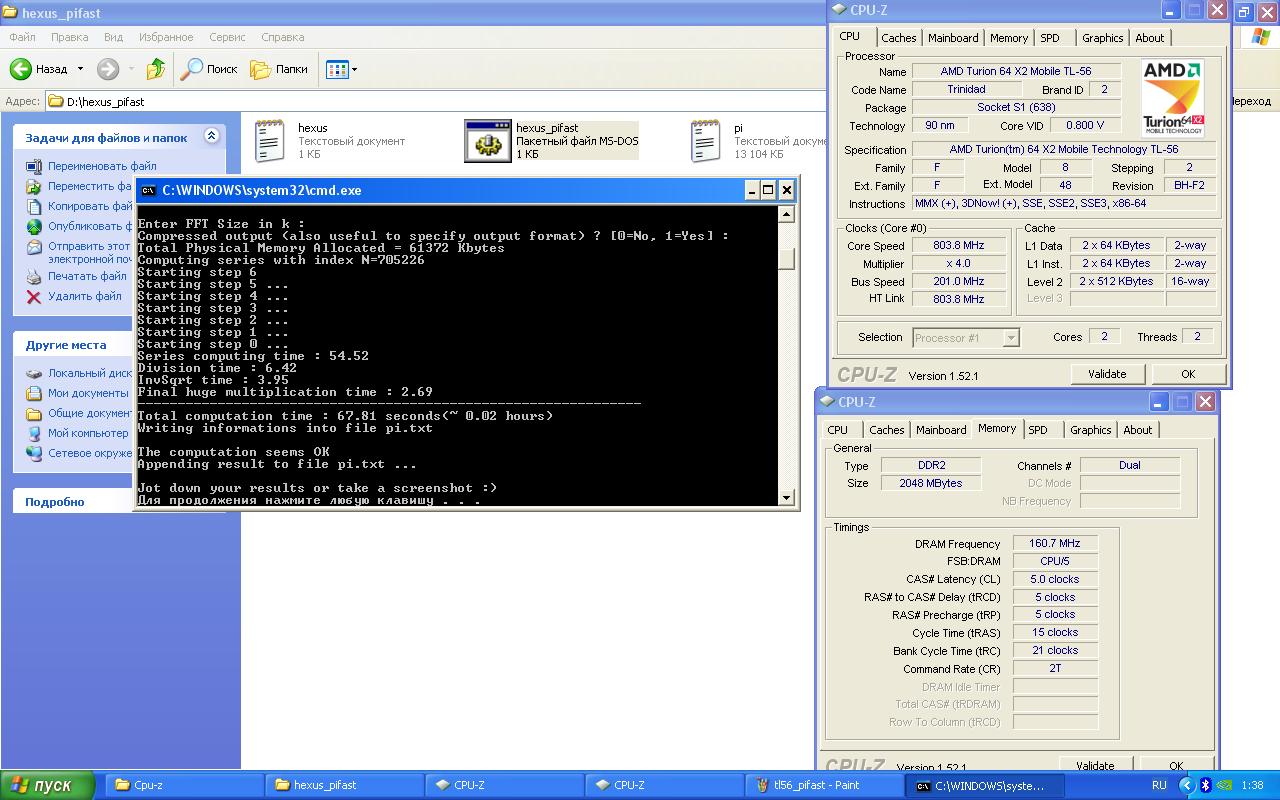Switch to Caches tab in top CPU-Z
Viewport: 1280px width, 800px height.
coord(898,38)
